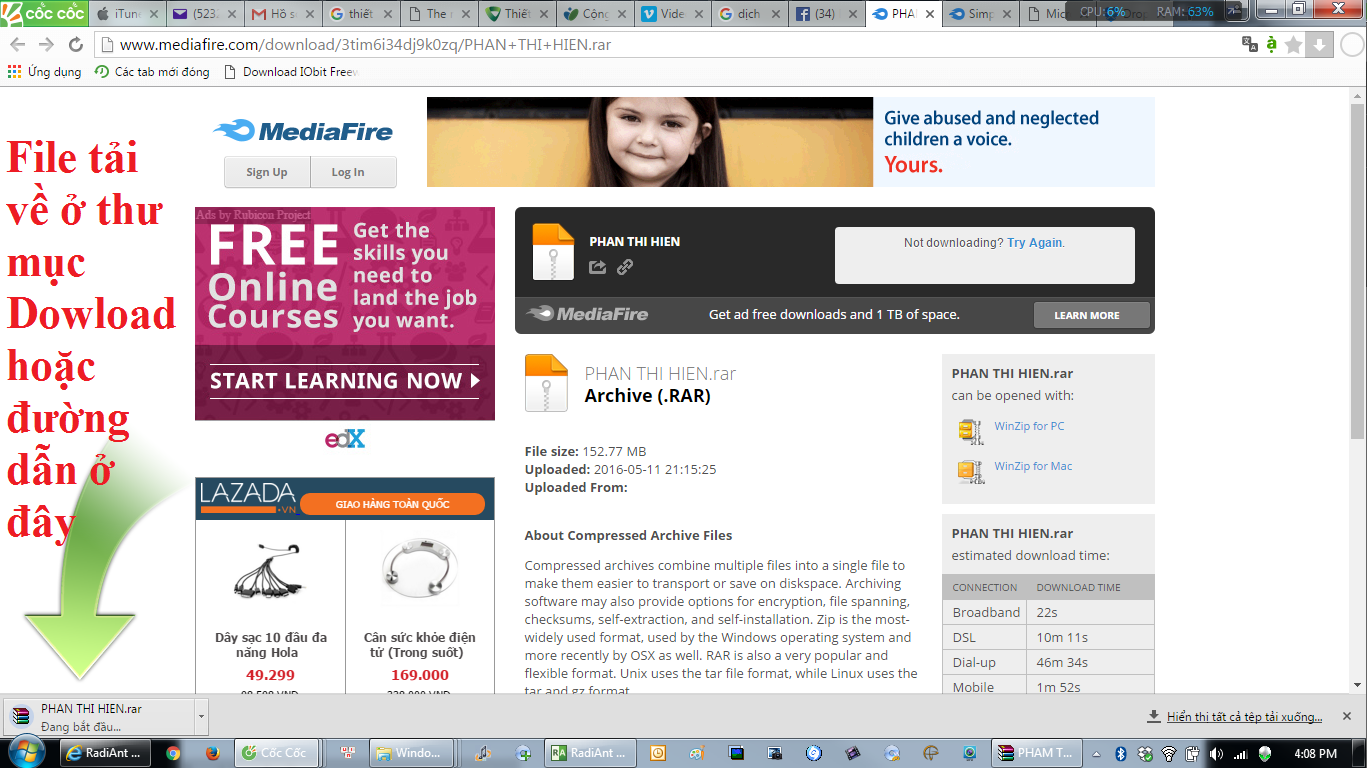Open Lazada Dây sạc 10 đầu product
Viewport: 1367px width, 768px height.
click(x=271, y=605)
